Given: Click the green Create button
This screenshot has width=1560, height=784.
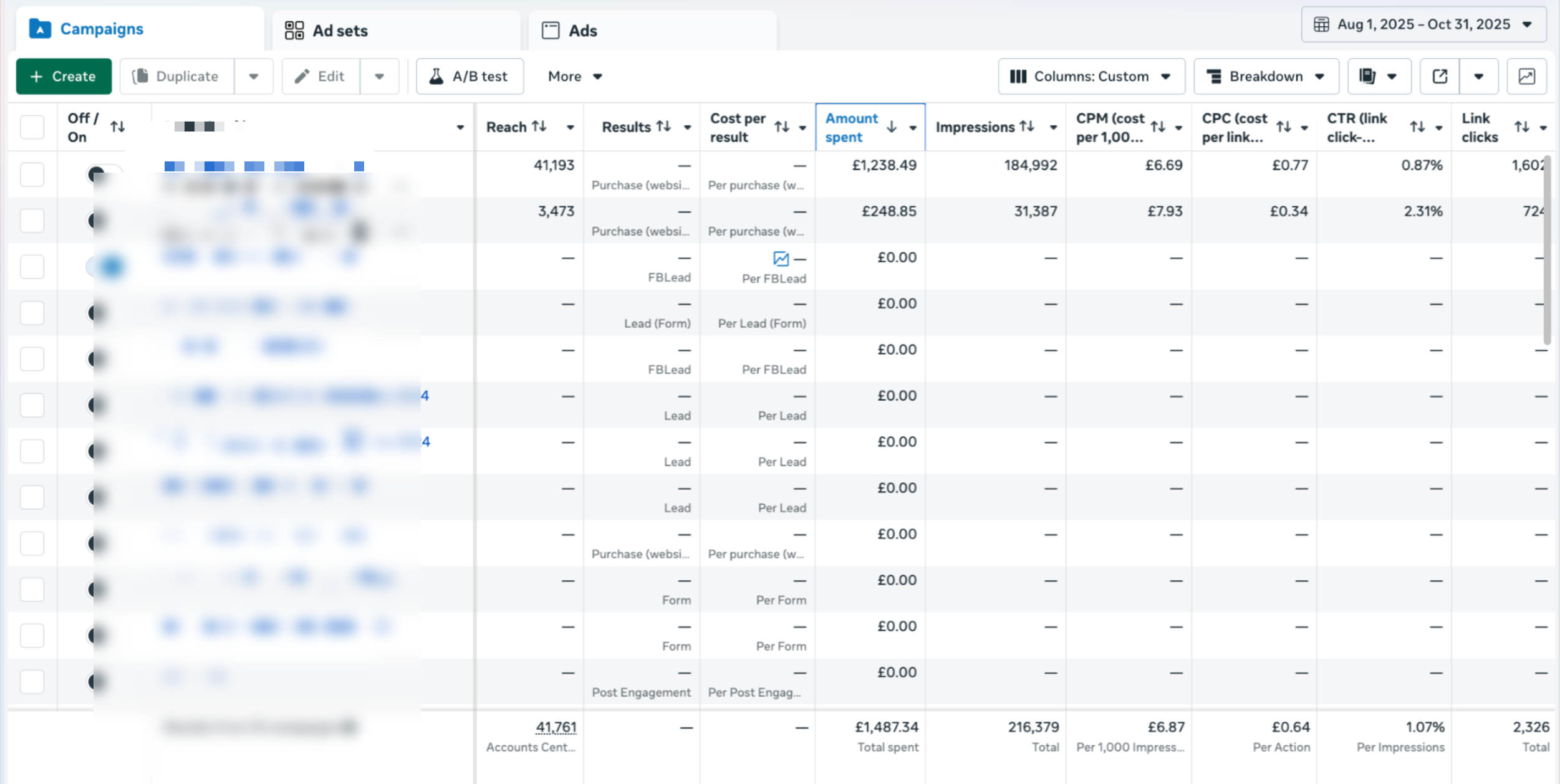Looking at the screenshot, I should (x=64, y=76).
